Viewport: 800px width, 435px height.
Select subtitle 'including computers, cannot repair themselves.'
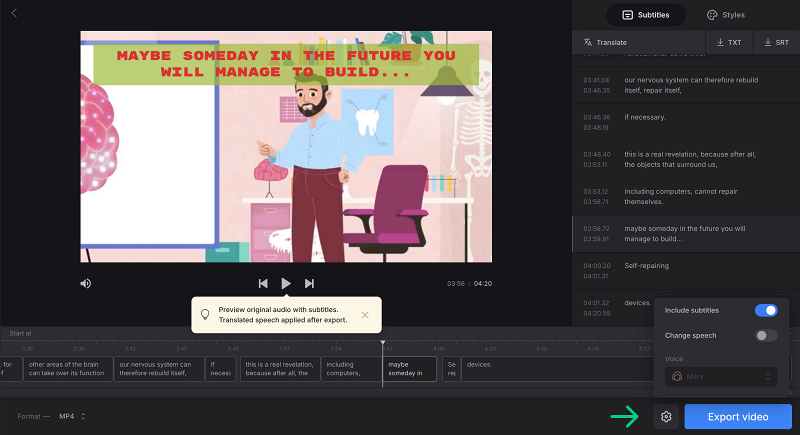[x=686, y=197]
